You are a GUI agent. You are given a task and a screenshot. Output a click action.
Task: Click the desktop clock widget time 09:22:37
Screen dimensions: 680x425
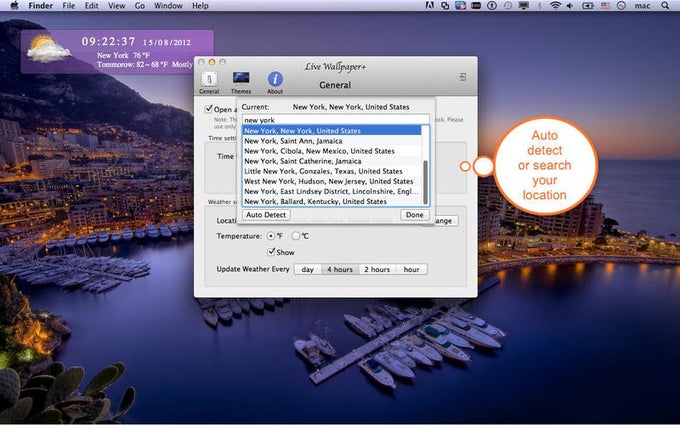108,42
